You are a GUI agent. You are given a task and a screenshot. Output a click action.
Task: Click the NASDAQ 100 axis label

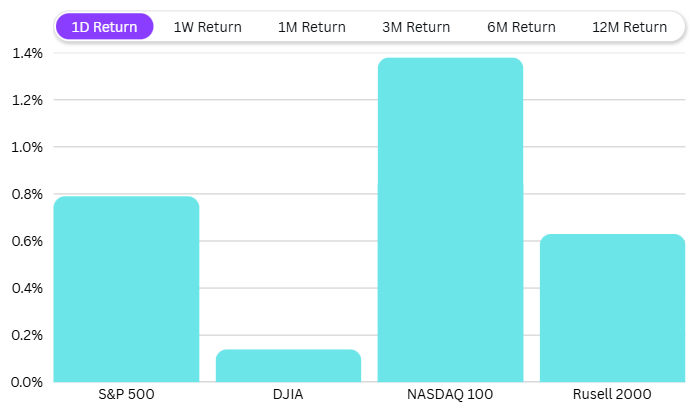[450, 395]
